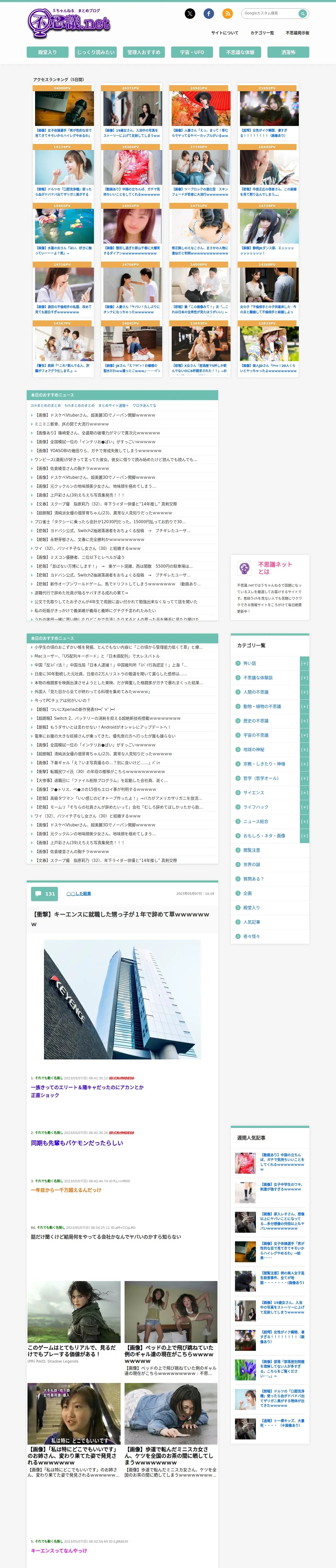The image size is (336, 1568).
Task: Open the 2chまとめのまとめ link
Action: 46,405
